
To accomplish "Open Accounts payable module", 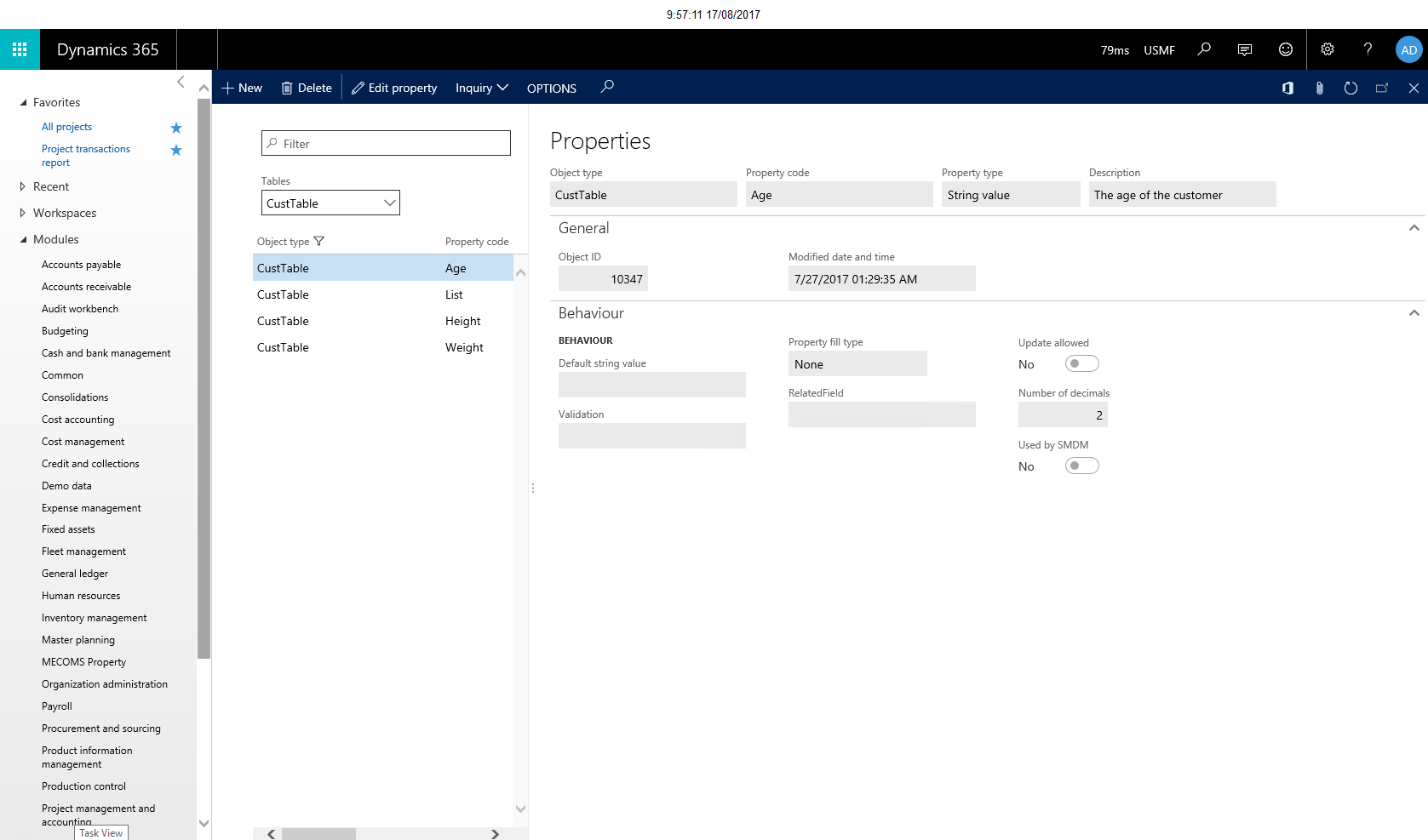I will [x=81, y=265].
